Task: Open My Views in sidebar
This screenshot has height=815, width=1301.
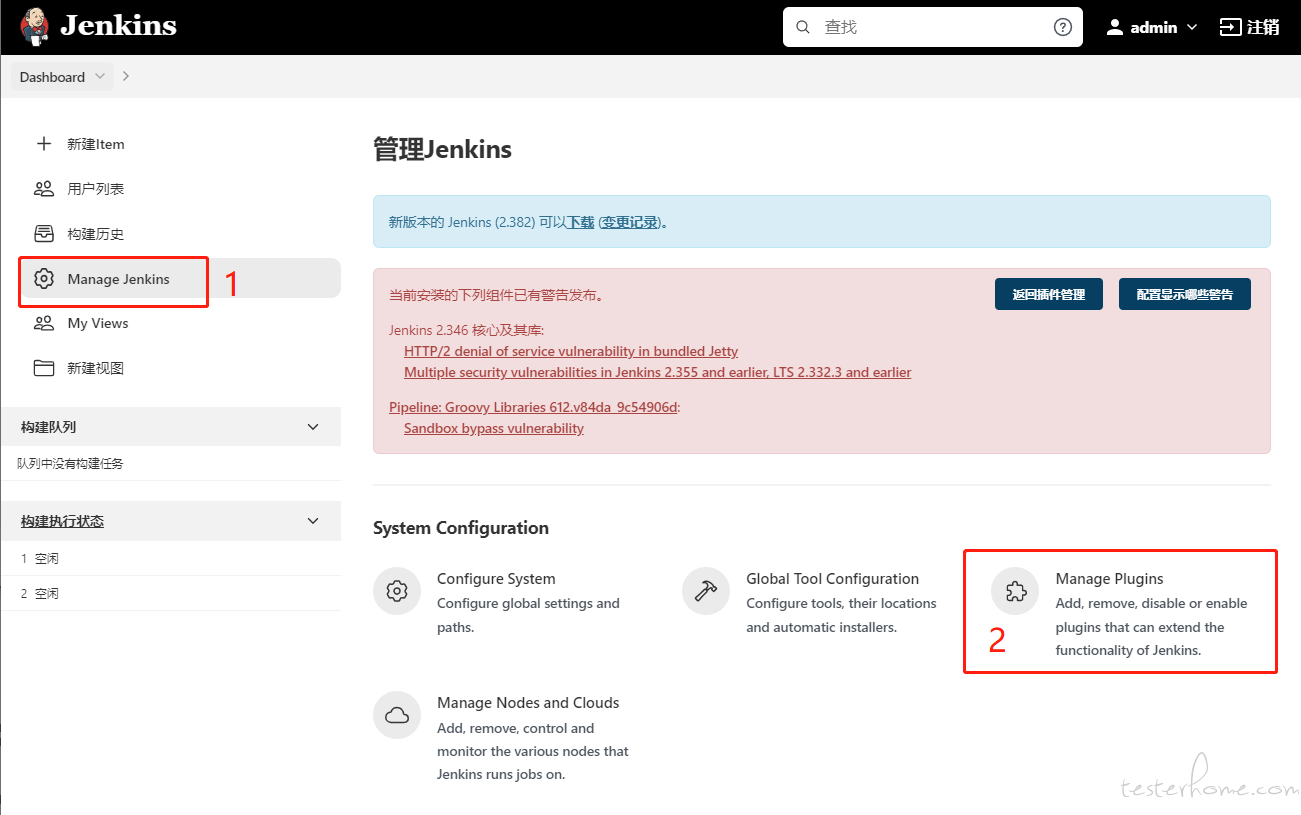Action: (x=98, y=323)
